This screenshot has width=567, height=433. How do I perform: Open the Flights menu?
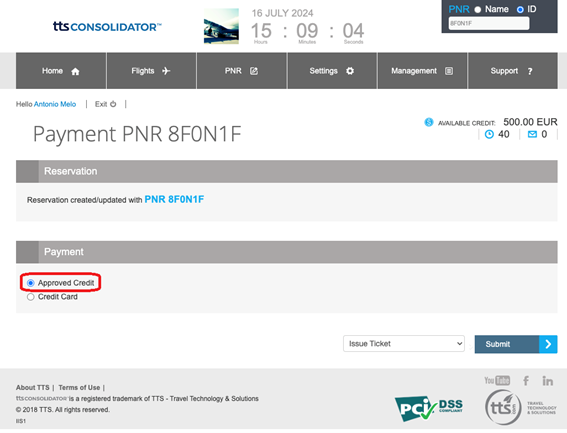pyautogui.click(x=151, y=71)
